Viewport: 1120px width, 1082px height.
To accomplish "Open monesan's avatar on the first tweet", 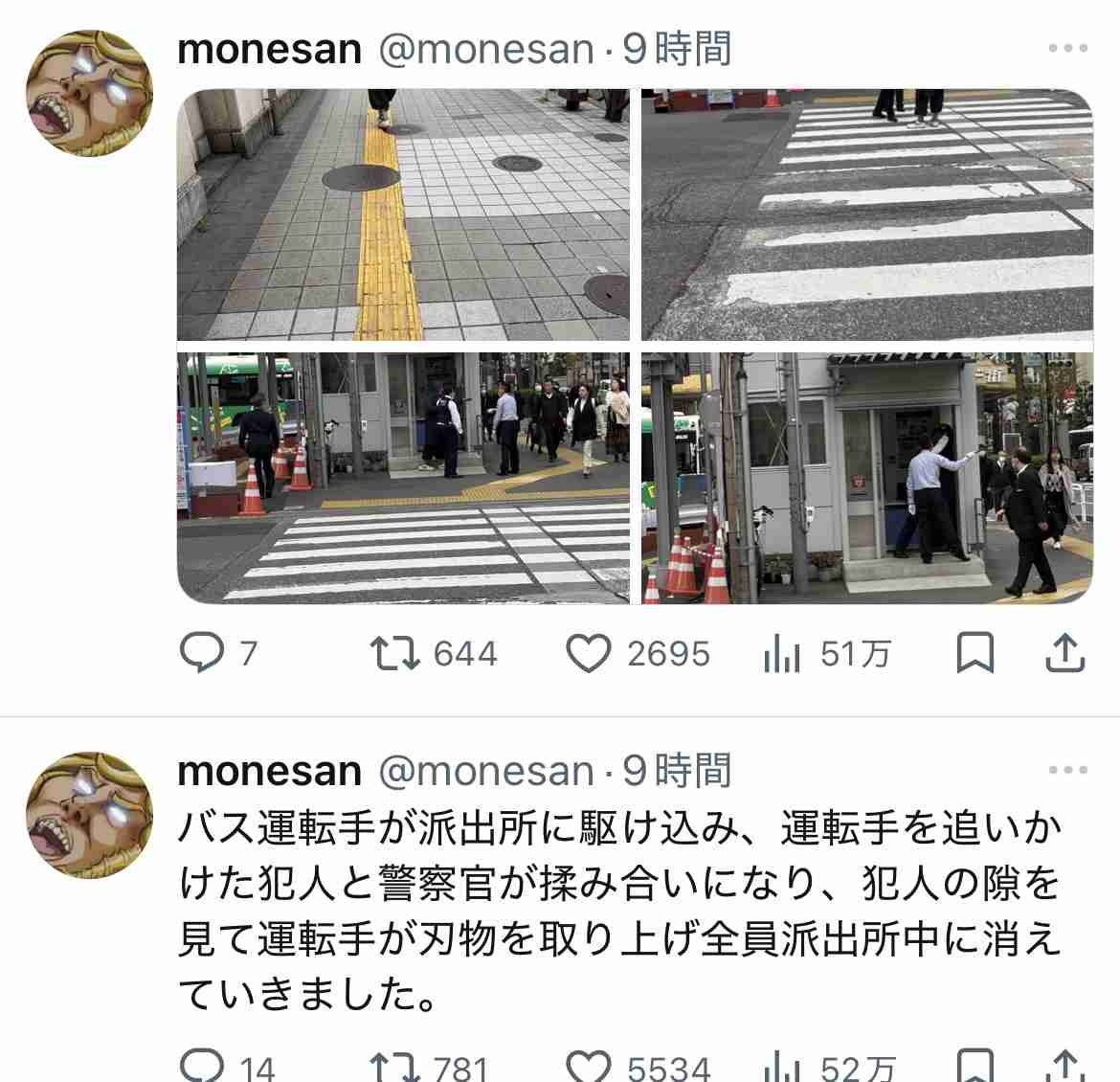I will [89, 93].
